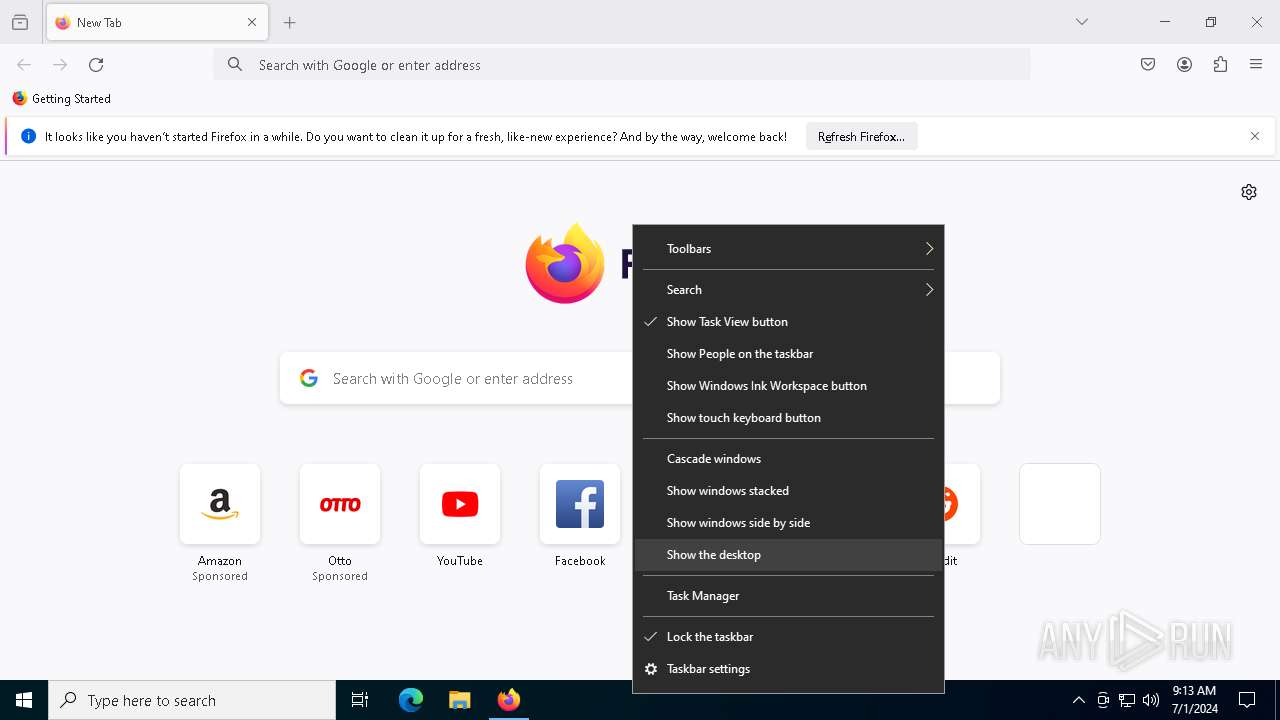Focus the top address bar field
The width and height of the screenshot is (1280, 720).
coord(622,65)
